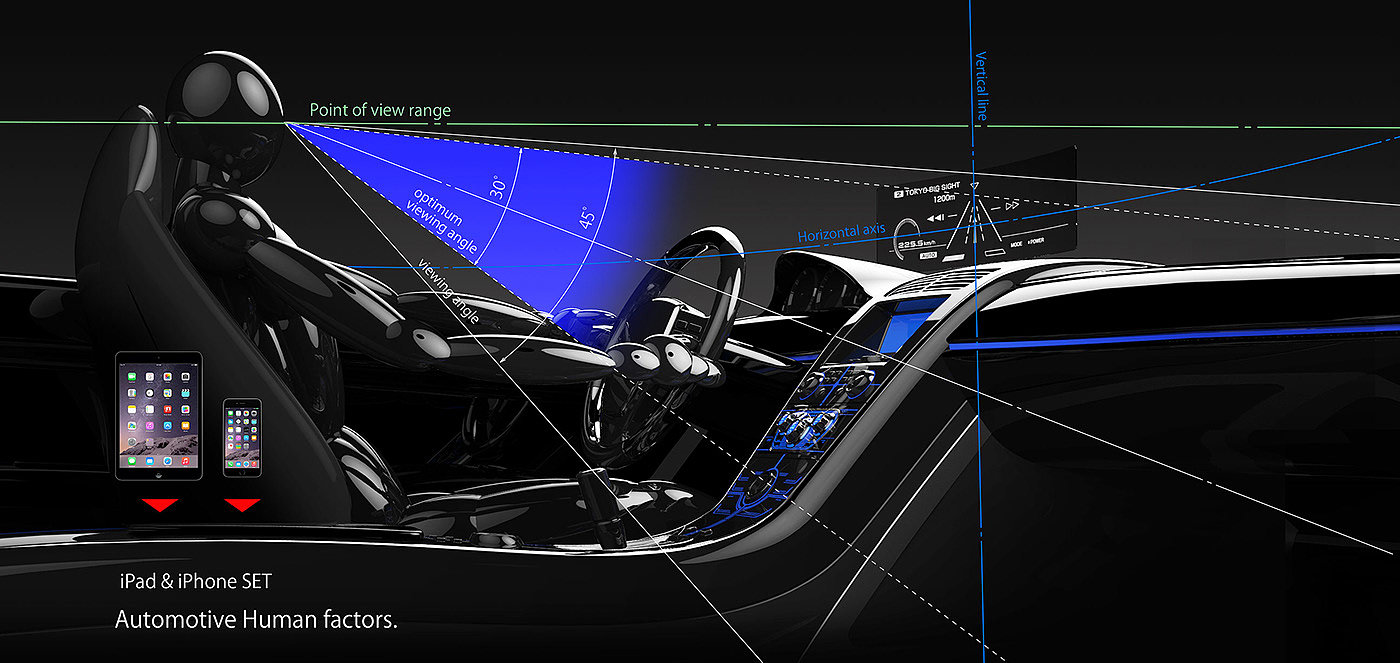Toggle AUTO mode on the HUD

929,255
